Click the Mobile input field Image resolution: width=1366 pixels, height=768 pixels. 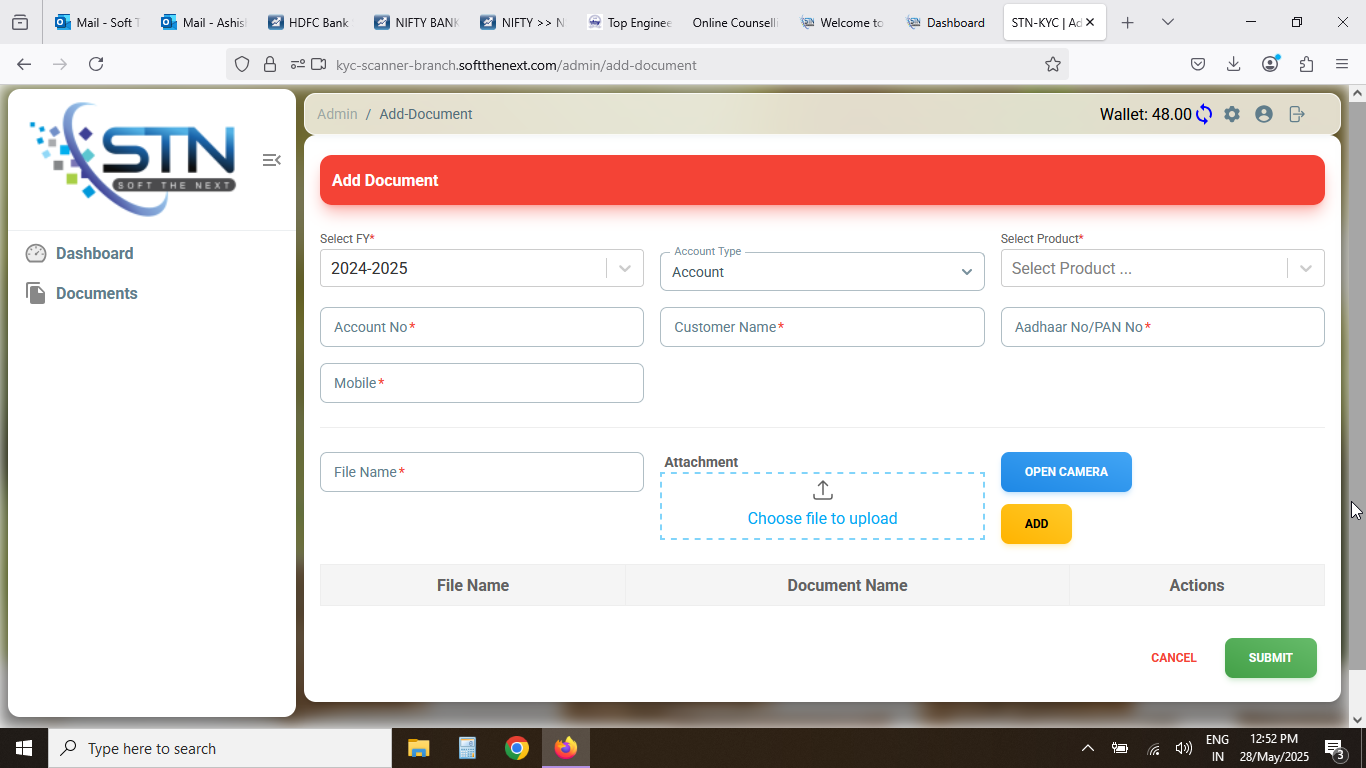tap(482, 383)
